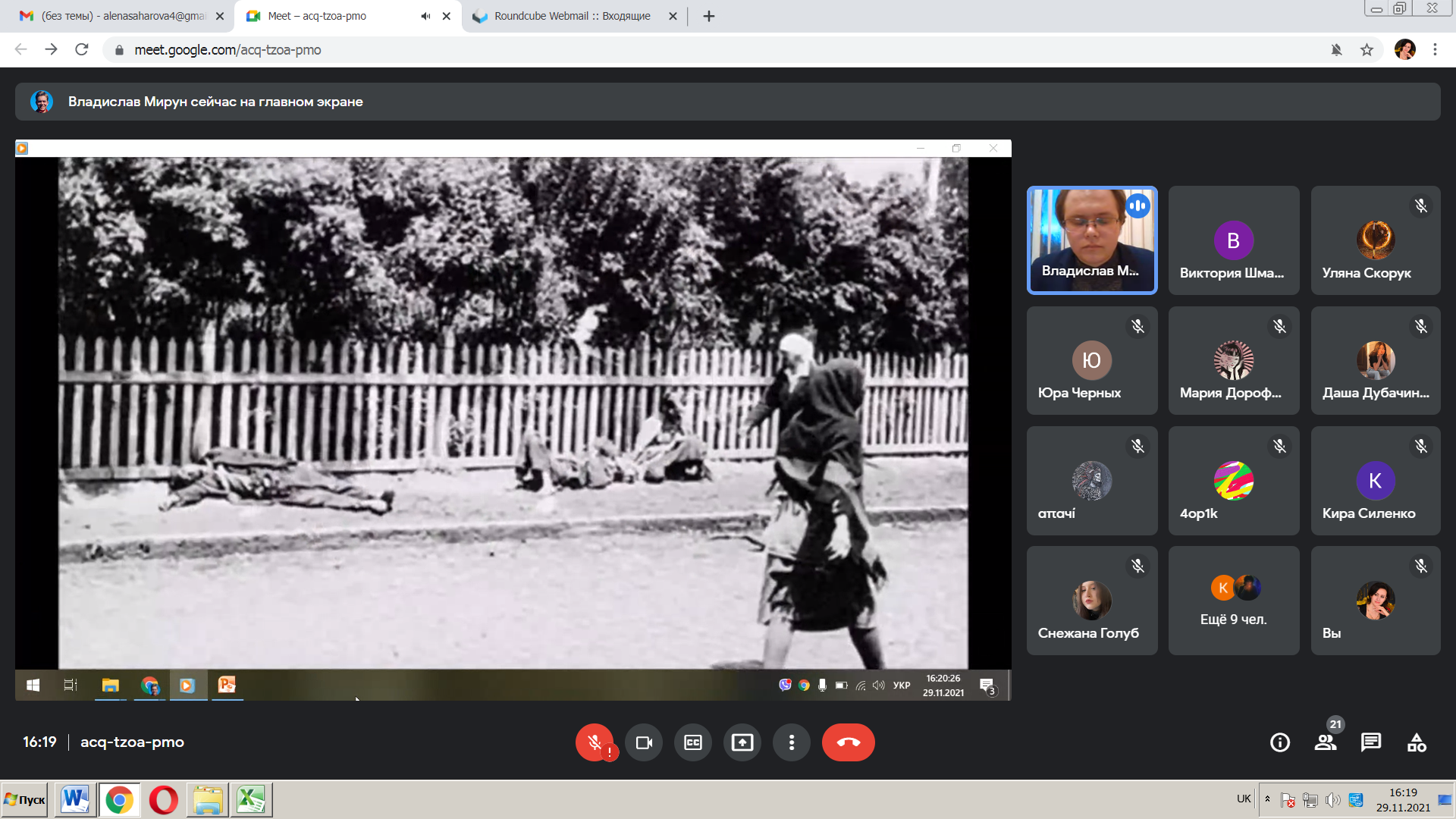Open the activities panel icon

pos(1417,742)
